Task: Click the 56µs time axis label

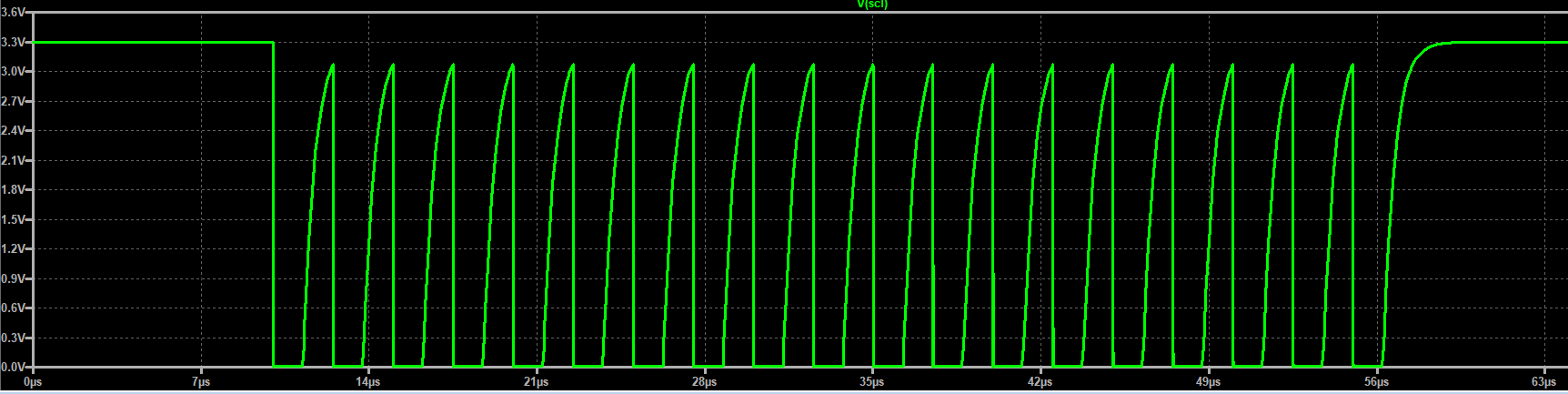Action: pyautogui.click(x=1376, y=382)
